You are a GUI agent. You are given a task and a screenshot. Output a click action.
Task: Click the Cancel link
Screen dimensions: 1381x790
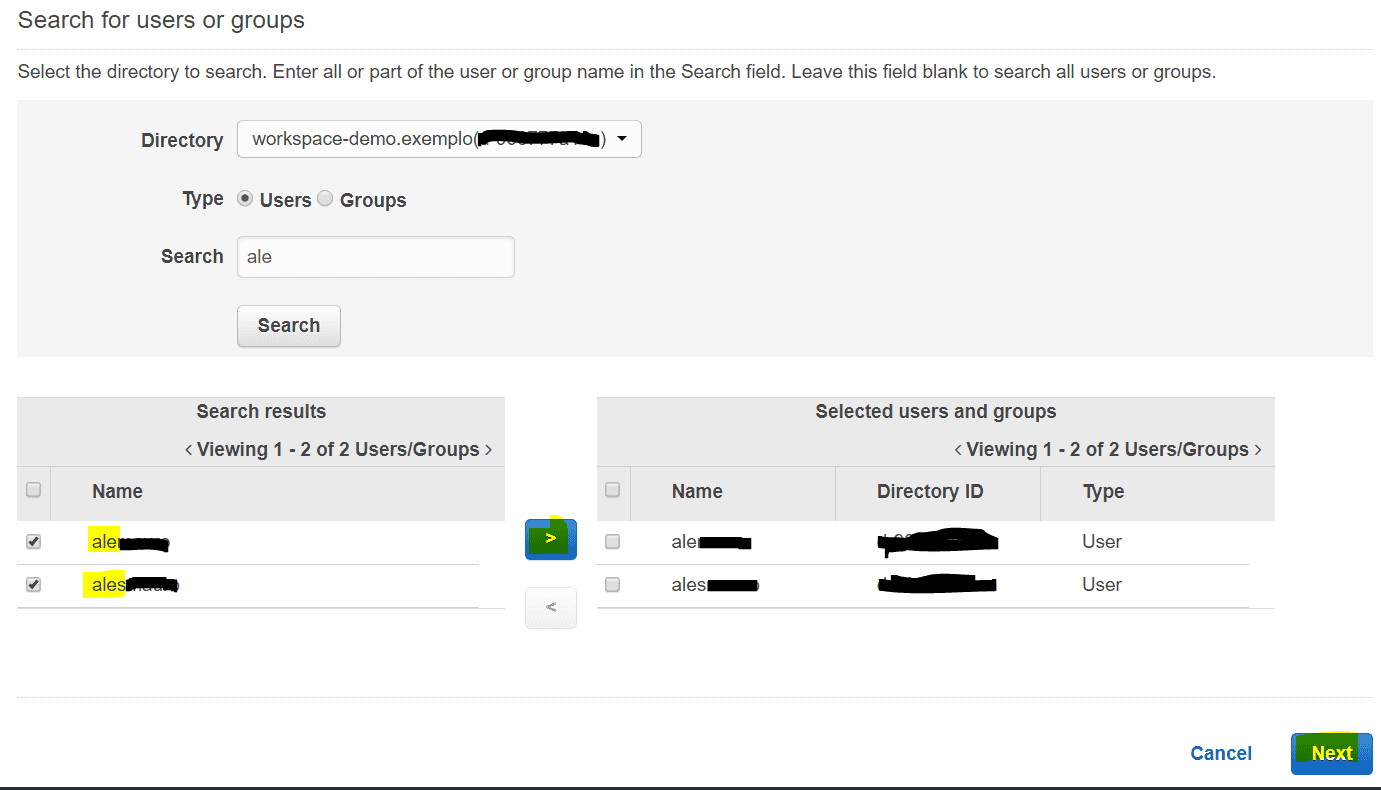[x=1220, y=753]
